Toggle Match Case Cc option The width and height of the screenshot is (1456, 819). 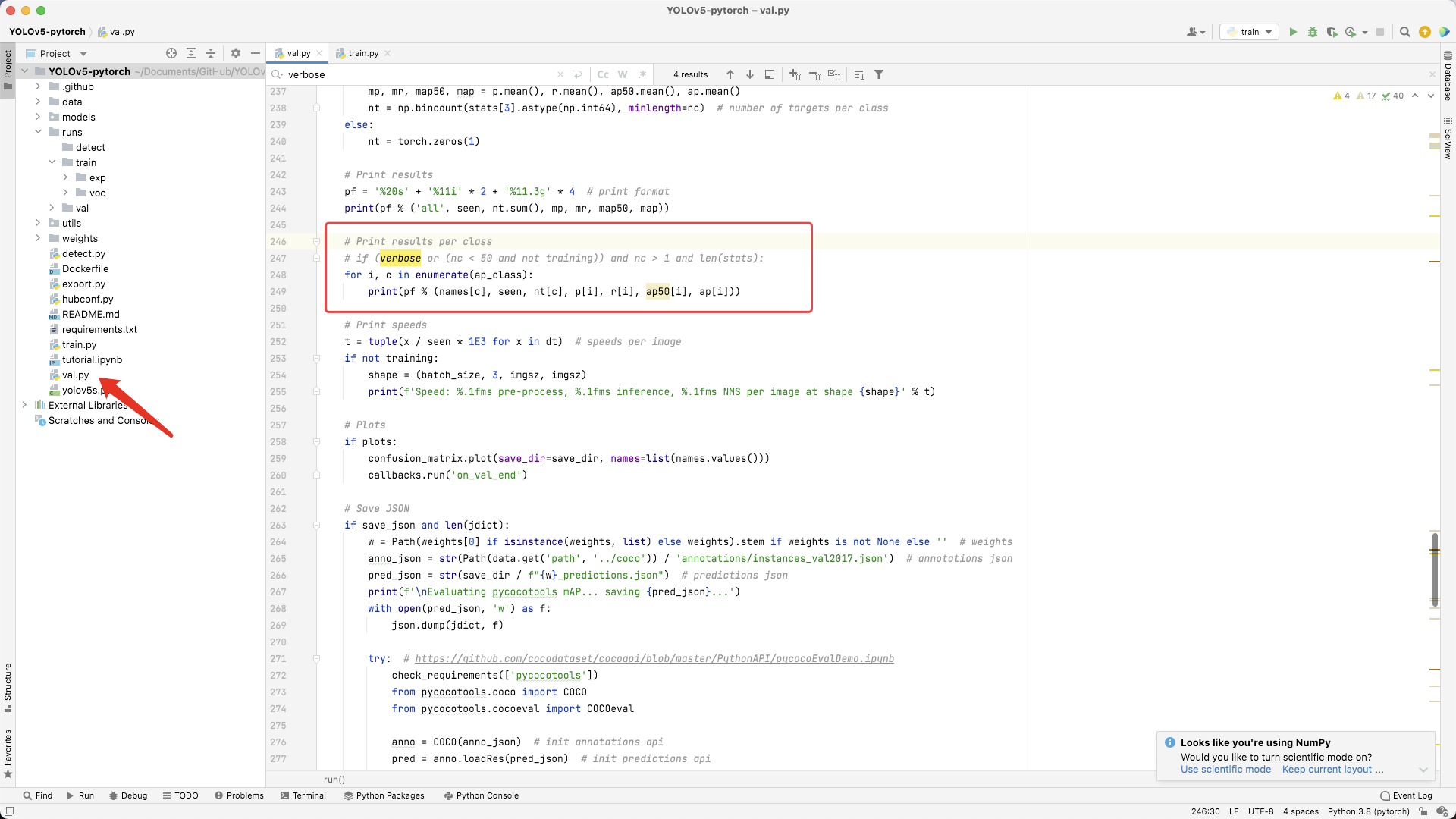coord(603,74)
